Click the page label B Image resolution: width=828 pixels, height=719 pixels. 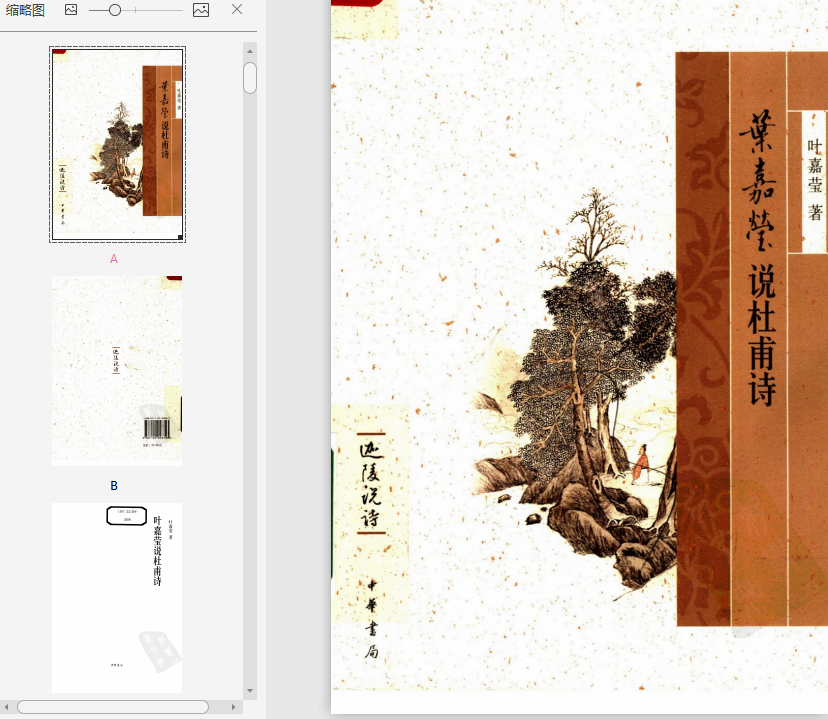pyautogui.click(x=114, y=486)
